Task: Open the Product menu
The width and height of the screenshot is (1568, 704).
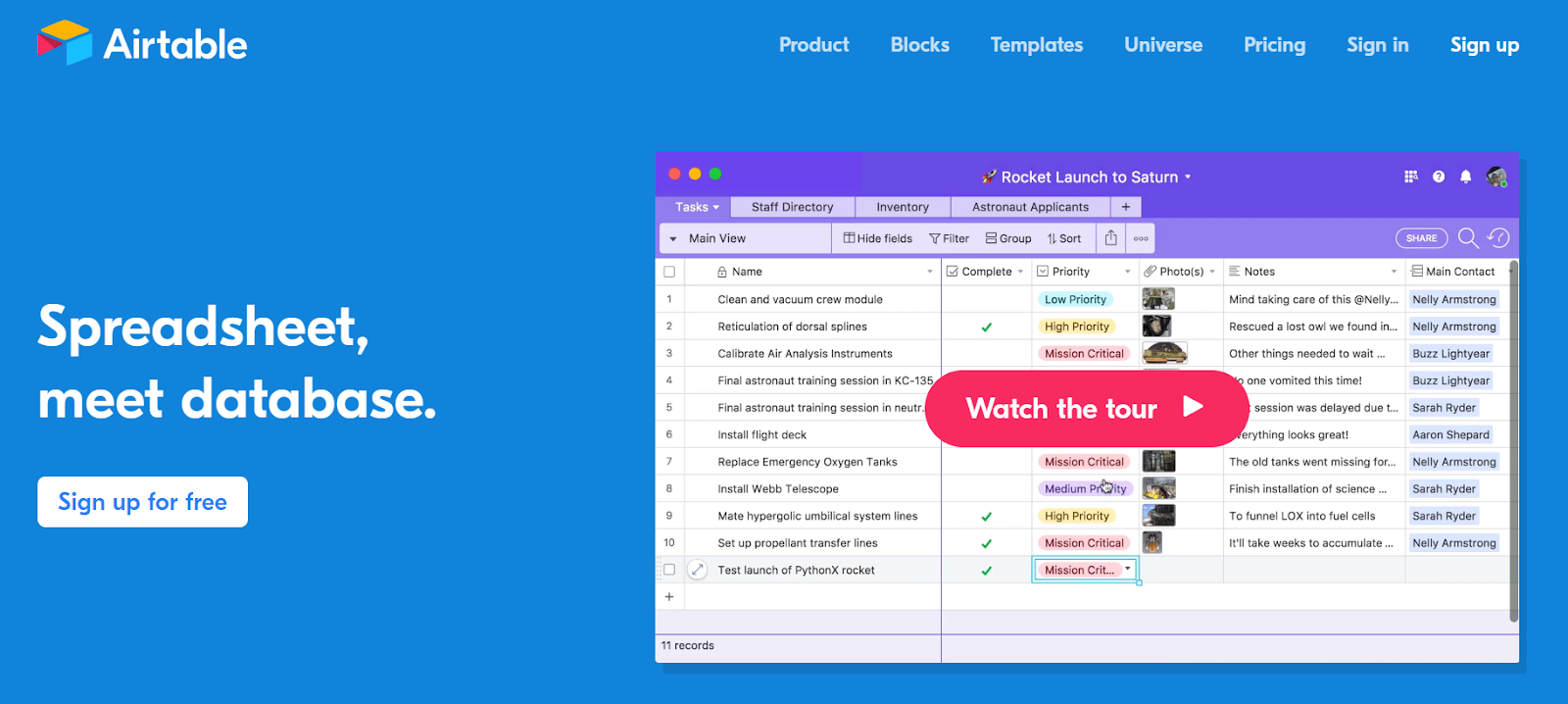Action: coord(813,45)
